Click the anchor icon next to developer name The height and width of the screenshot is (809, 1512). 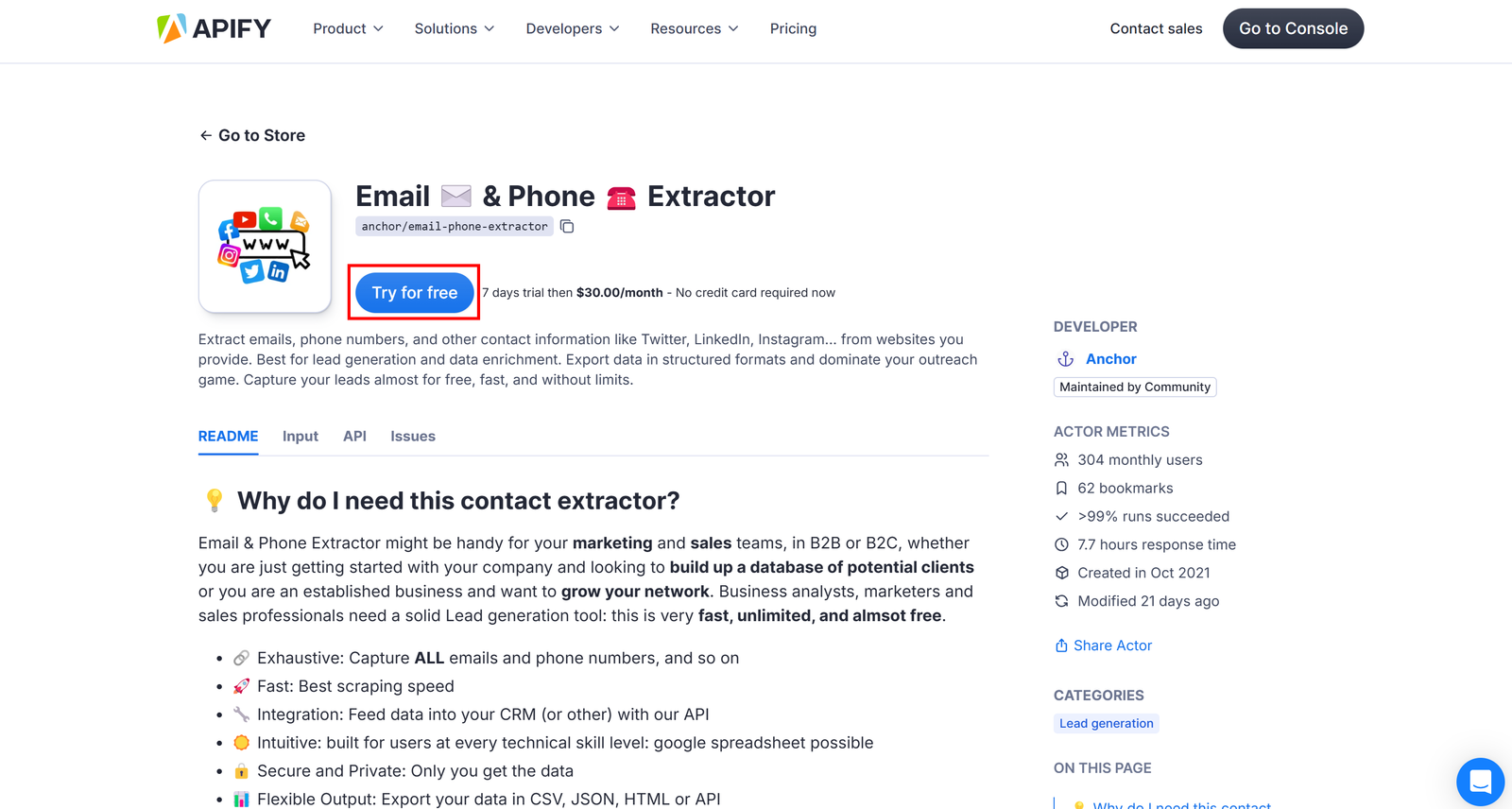pyautogui.click(x=1065, y=358)
